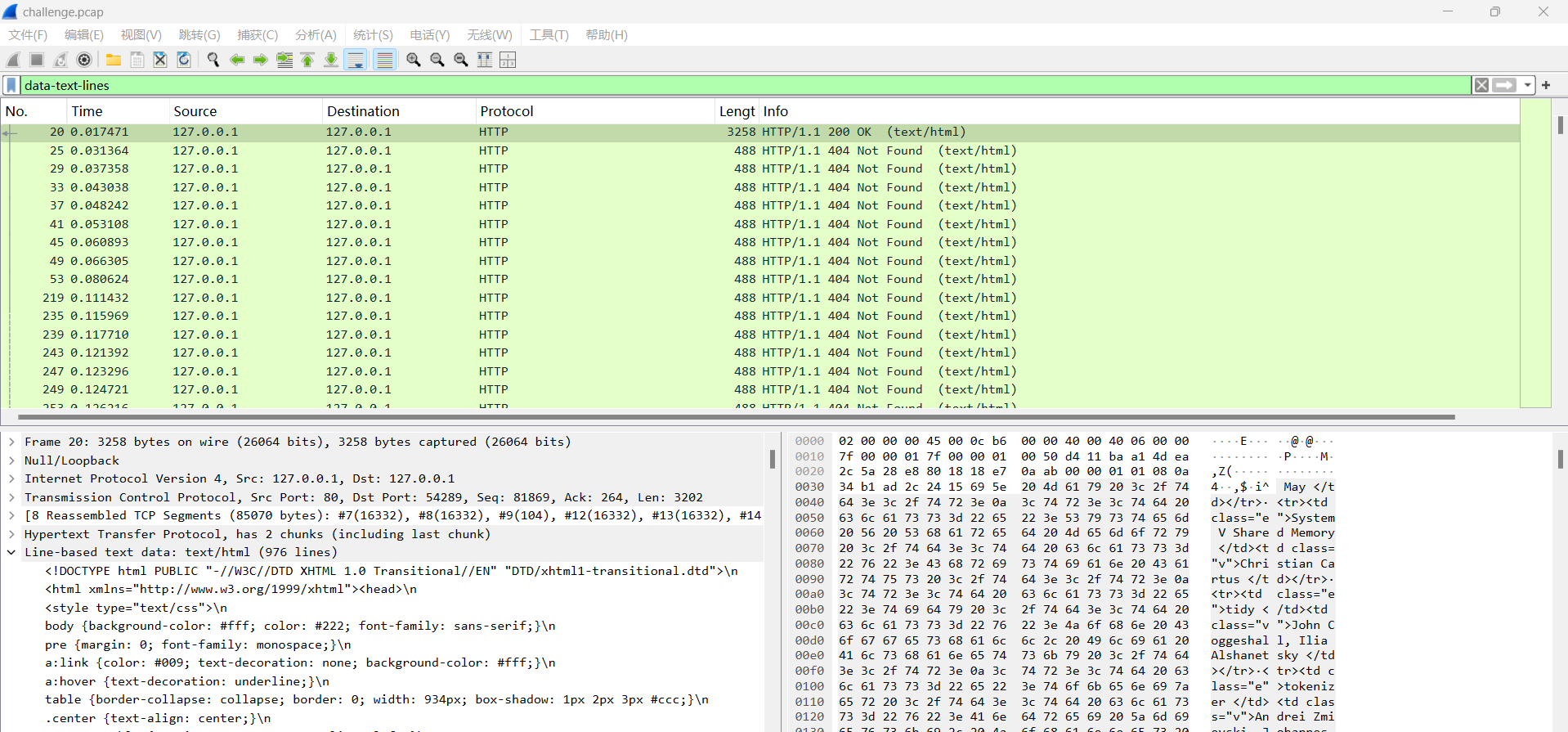Open the 视图(V) menu
Screen dimensions: 1568x732
141,35
